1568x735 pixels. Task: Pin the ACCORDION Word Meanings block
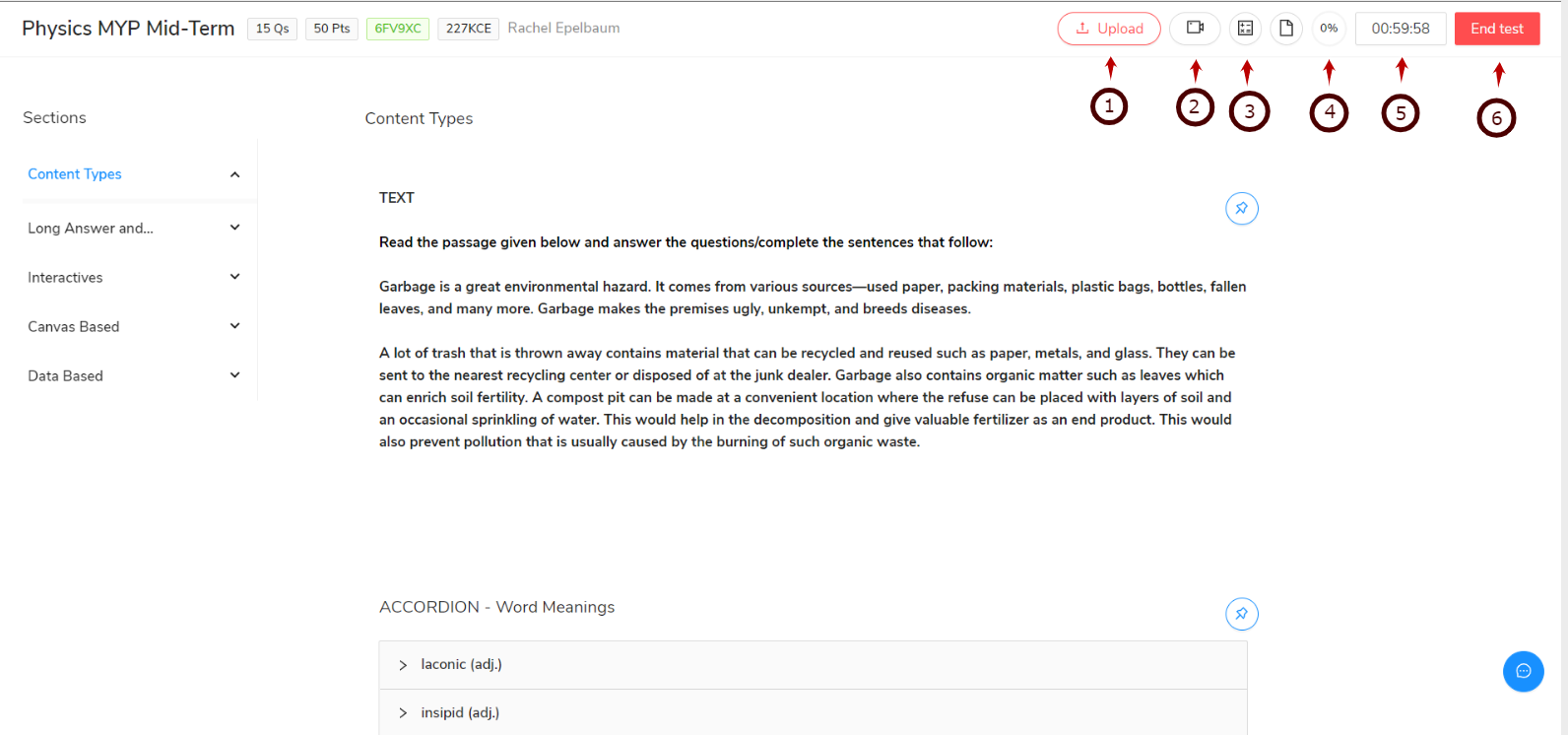tap(1241, 614)
